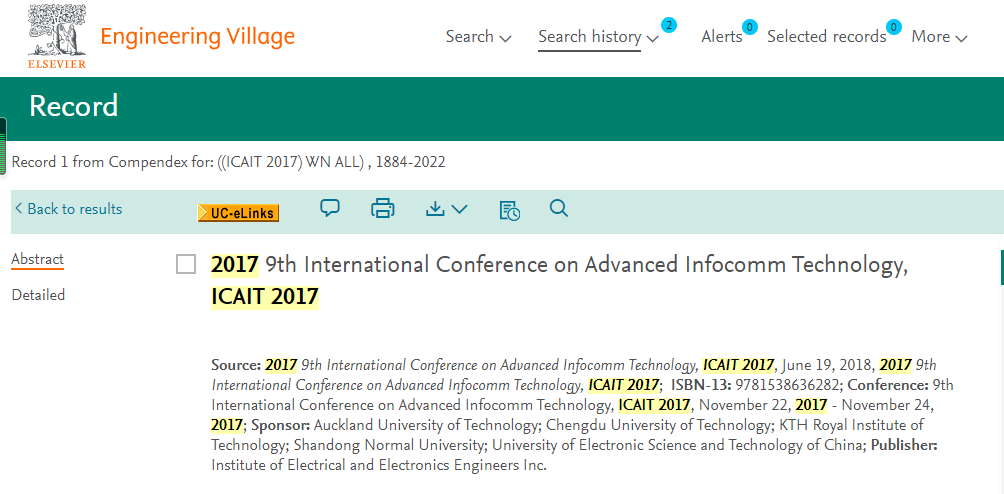Screen dimensions: 1004x494
Task: Click the record history clock icon
Action: tap(510, 210)
